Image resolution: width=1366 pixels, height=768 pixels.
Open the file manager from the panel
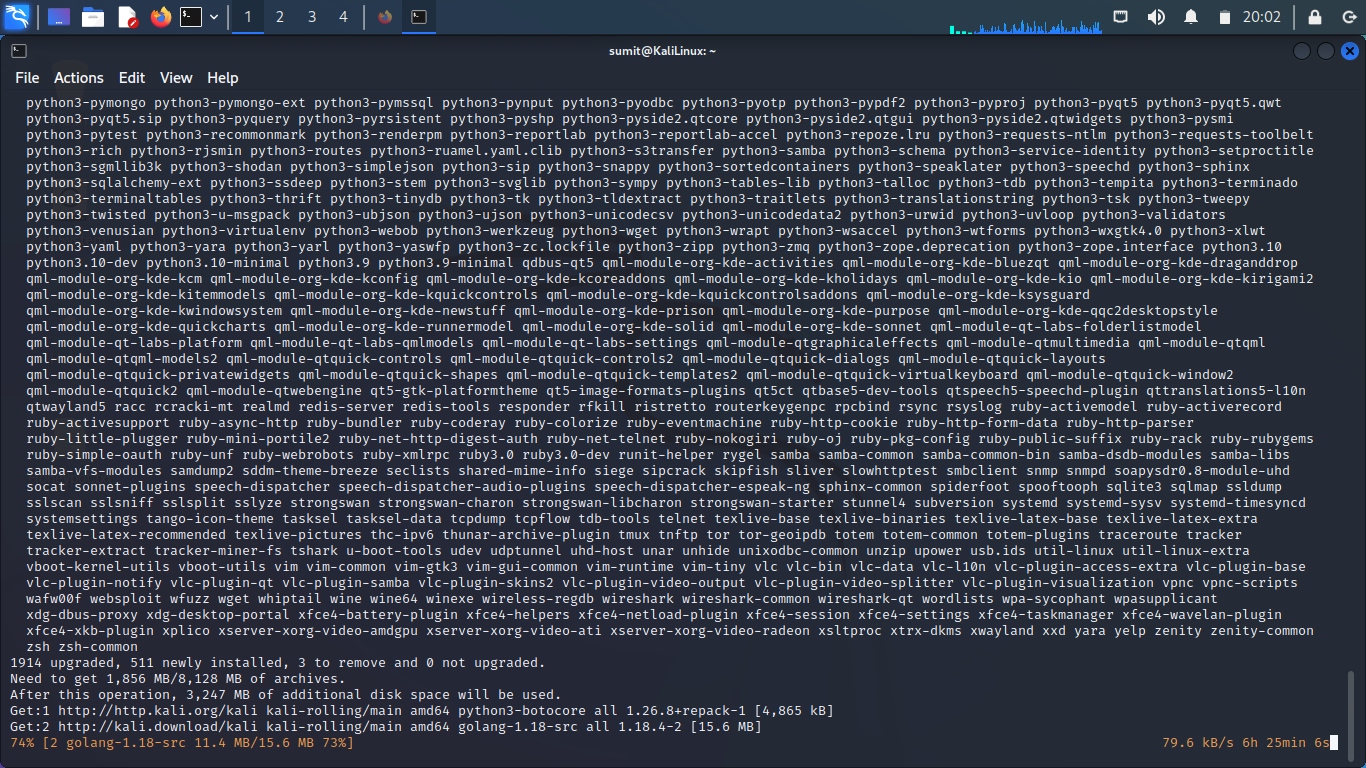(93, 17)
